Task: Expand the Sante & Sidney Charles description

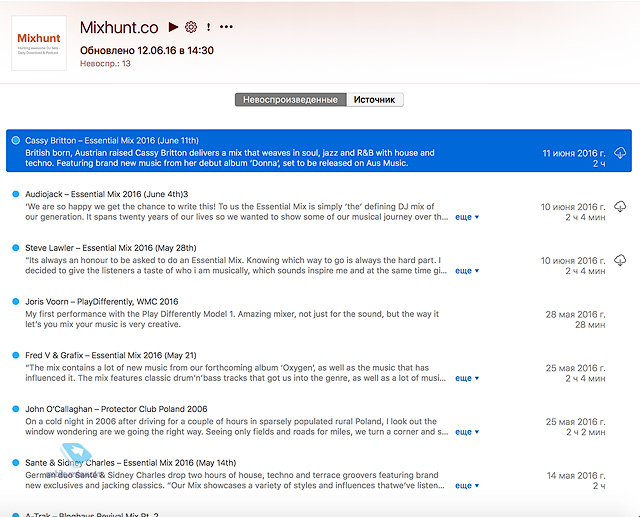Action: 467,486
